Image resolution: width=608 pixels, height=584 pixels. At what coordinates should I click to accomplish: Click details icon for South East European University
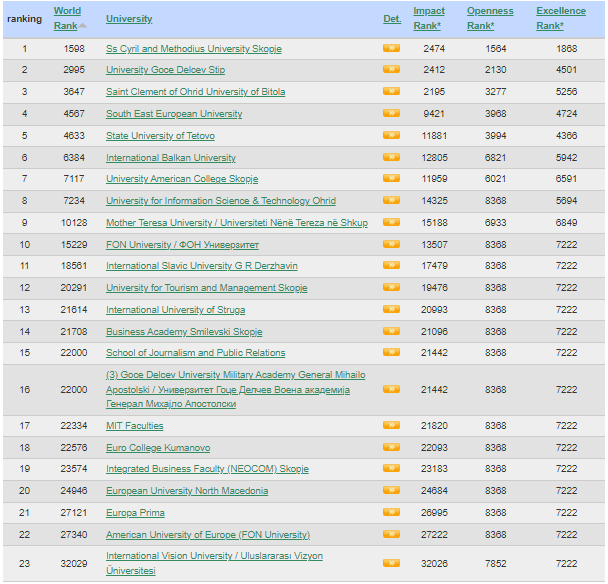(x=391, y=114)
